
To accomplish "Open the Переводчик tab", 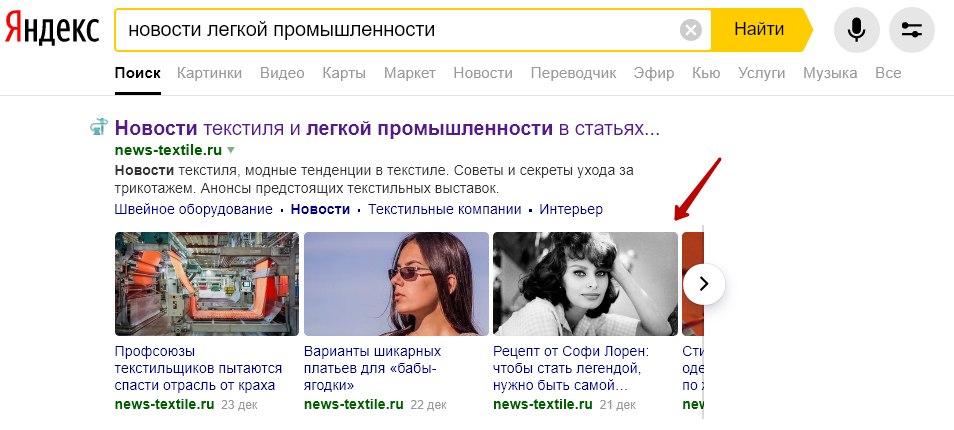I will [x=573, y=74].
